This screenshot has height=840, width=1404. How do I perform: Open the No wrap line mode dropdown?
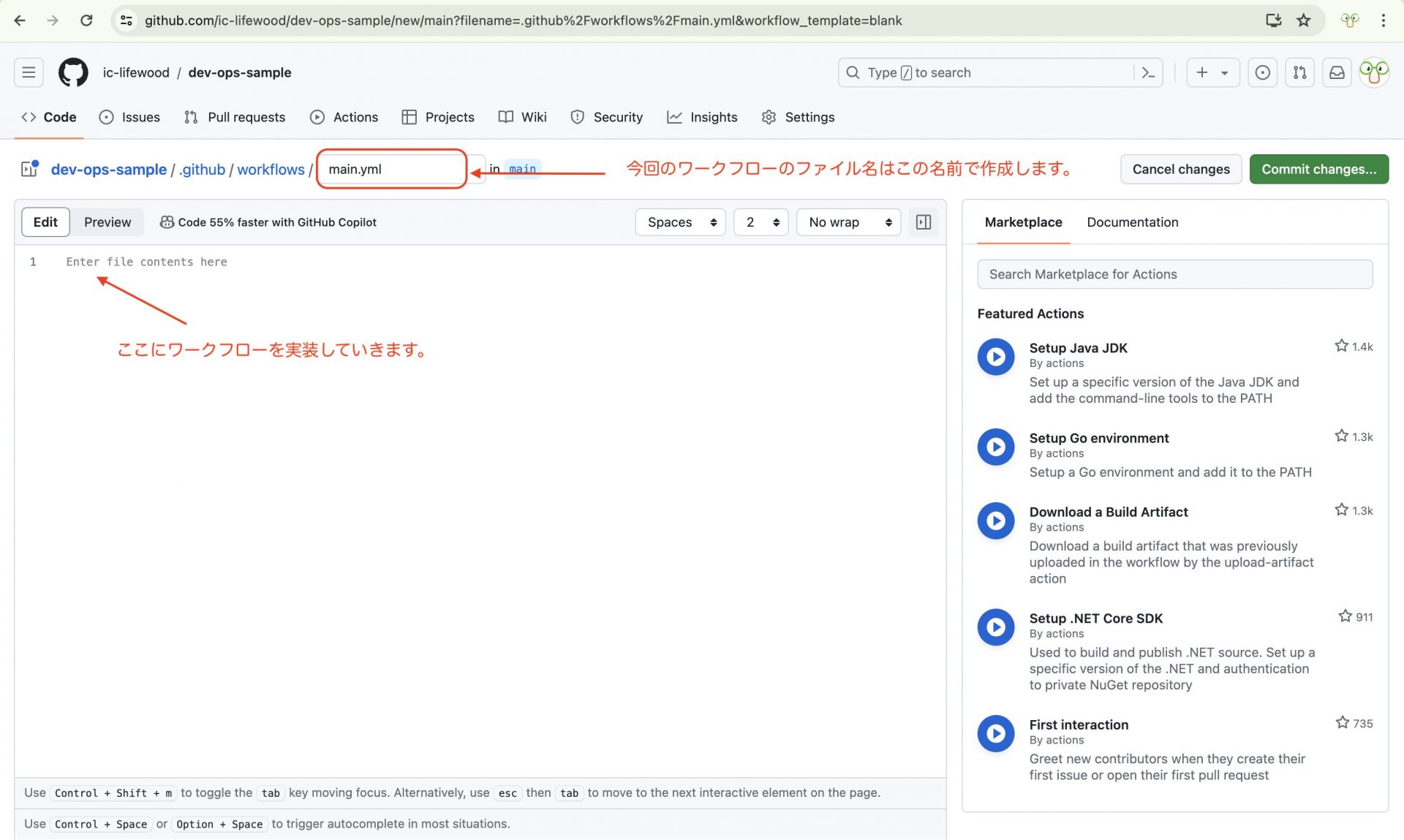tap(850, 222)
